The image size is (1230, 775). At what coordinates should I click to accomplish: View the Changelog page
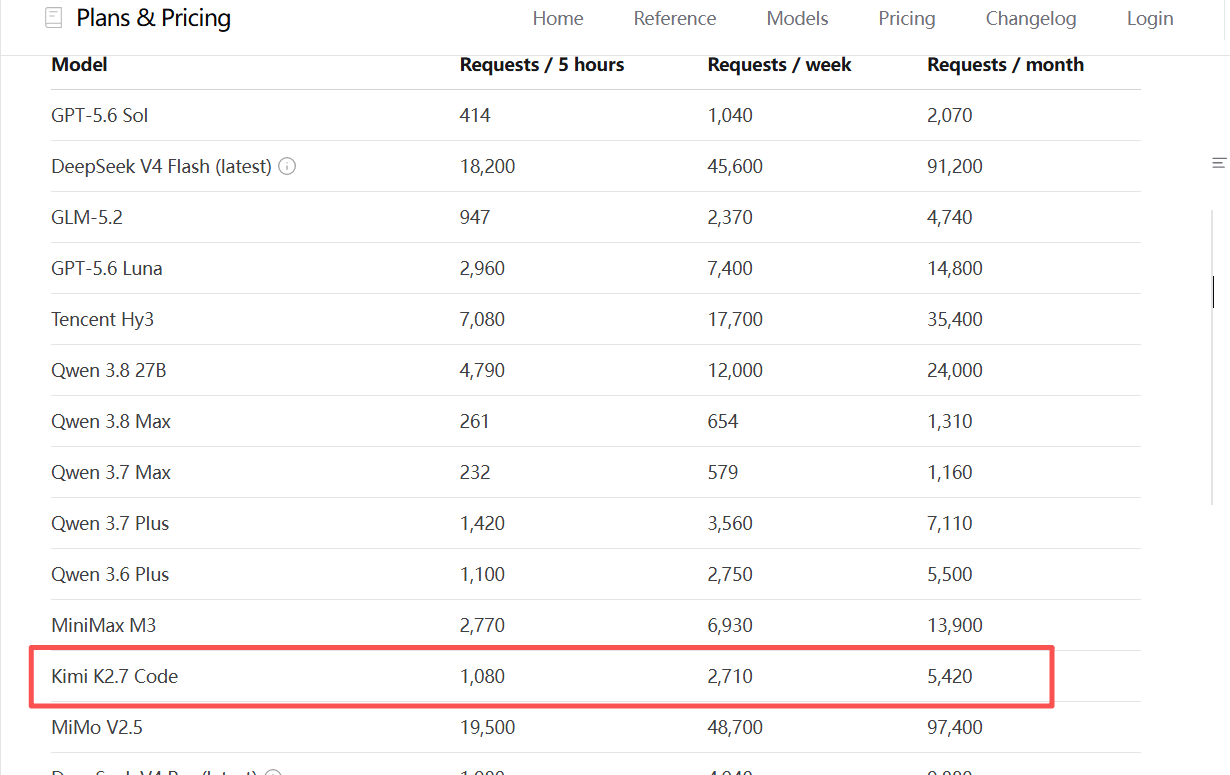pos(1031,18)
